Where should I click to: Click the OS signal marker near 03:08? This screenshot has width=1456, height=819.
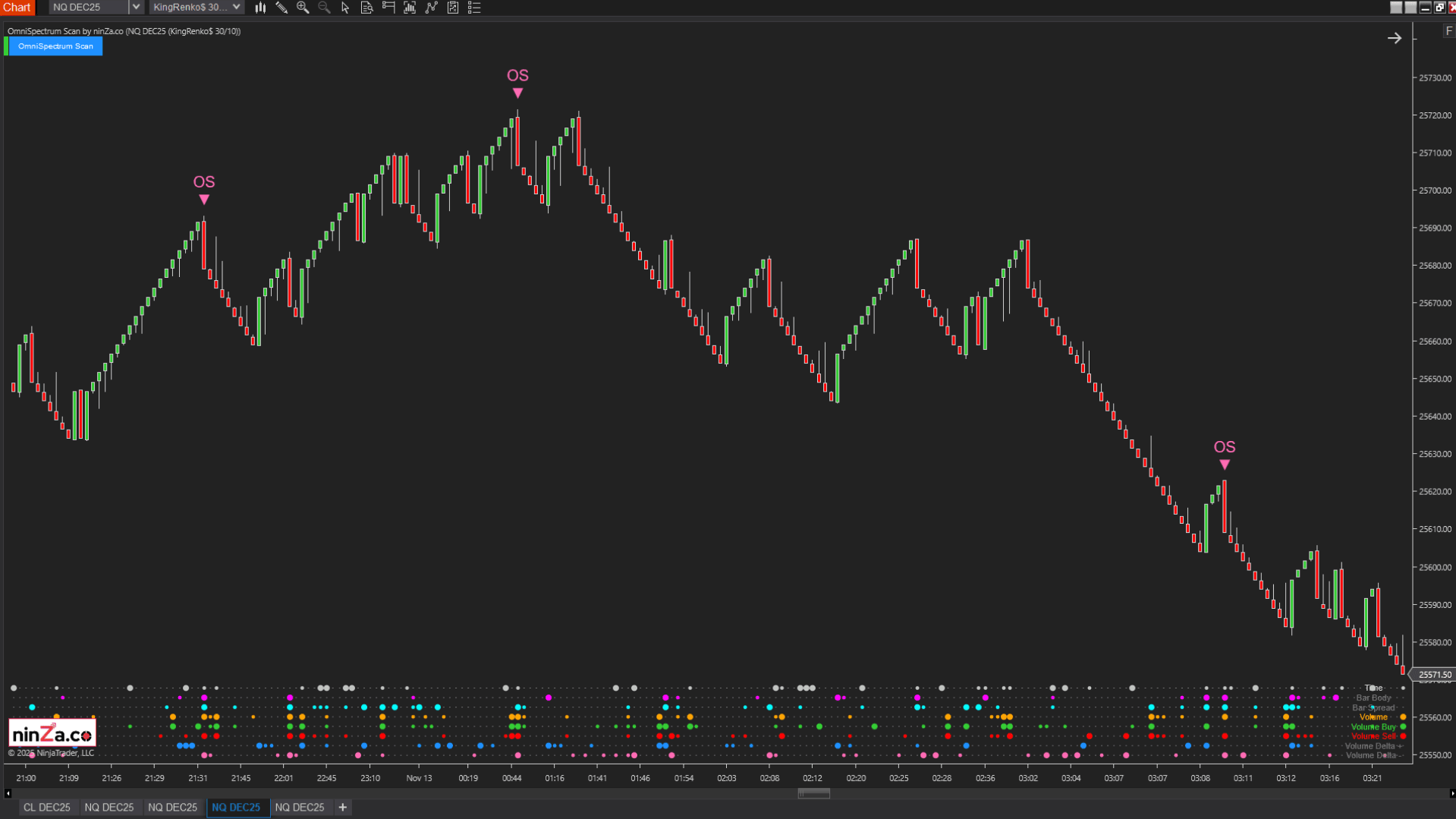tap(1225, 454)
